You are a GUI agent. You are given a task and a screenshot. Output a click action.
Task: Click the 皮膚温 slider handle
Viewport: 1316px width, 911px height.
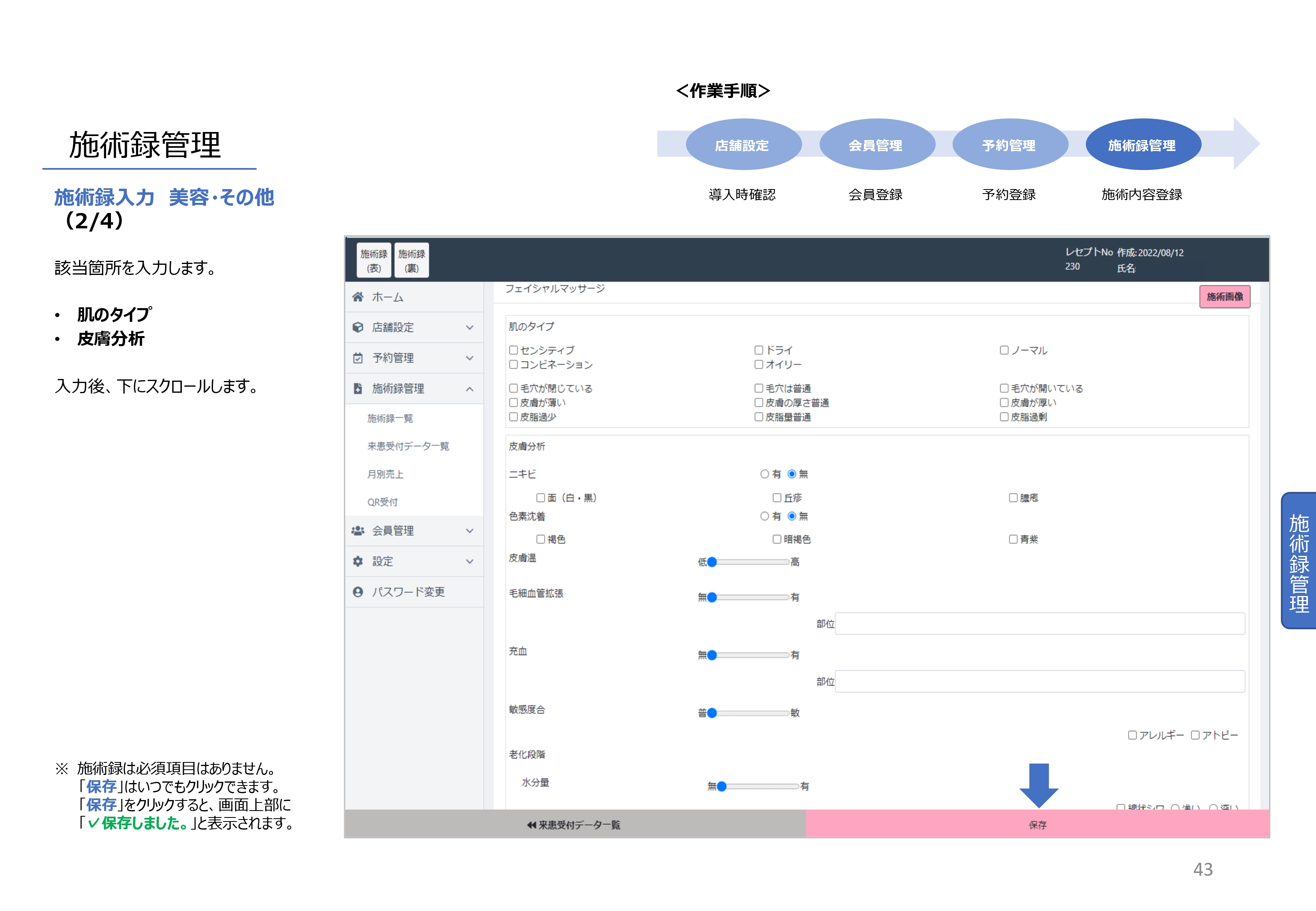(711, 562)
